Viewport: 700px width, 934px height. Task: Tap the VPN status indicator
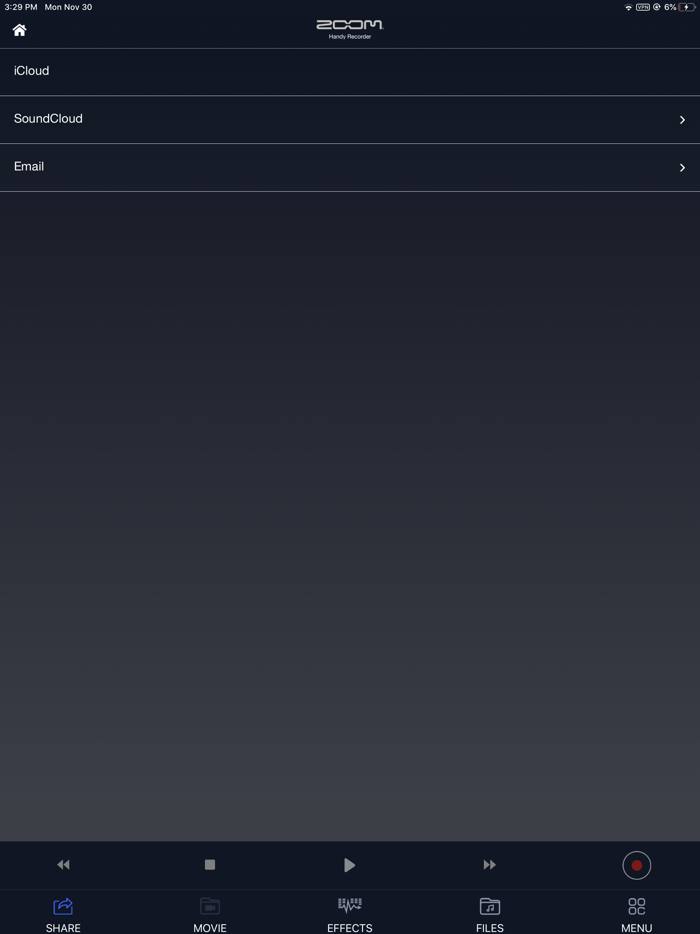pos(643,7)
